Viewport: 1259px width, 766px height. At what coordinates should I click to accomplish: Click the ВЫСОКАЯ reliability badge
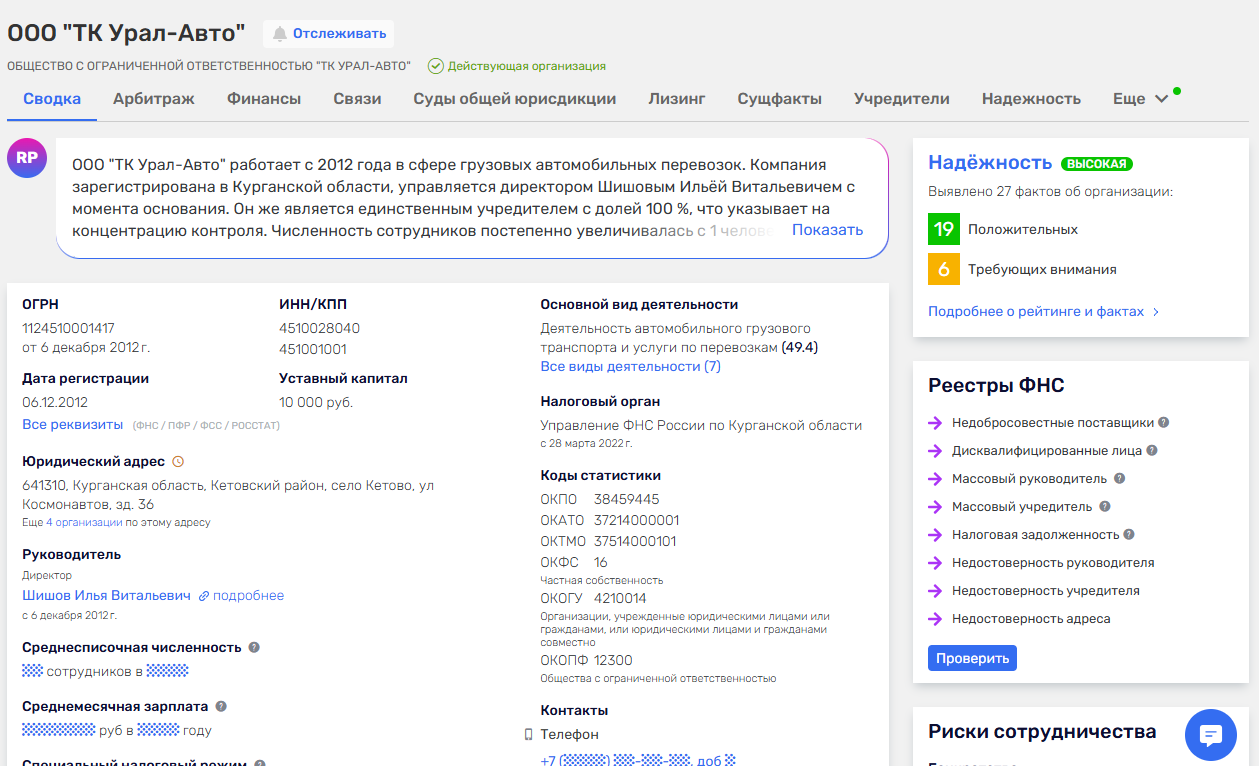1097,164
